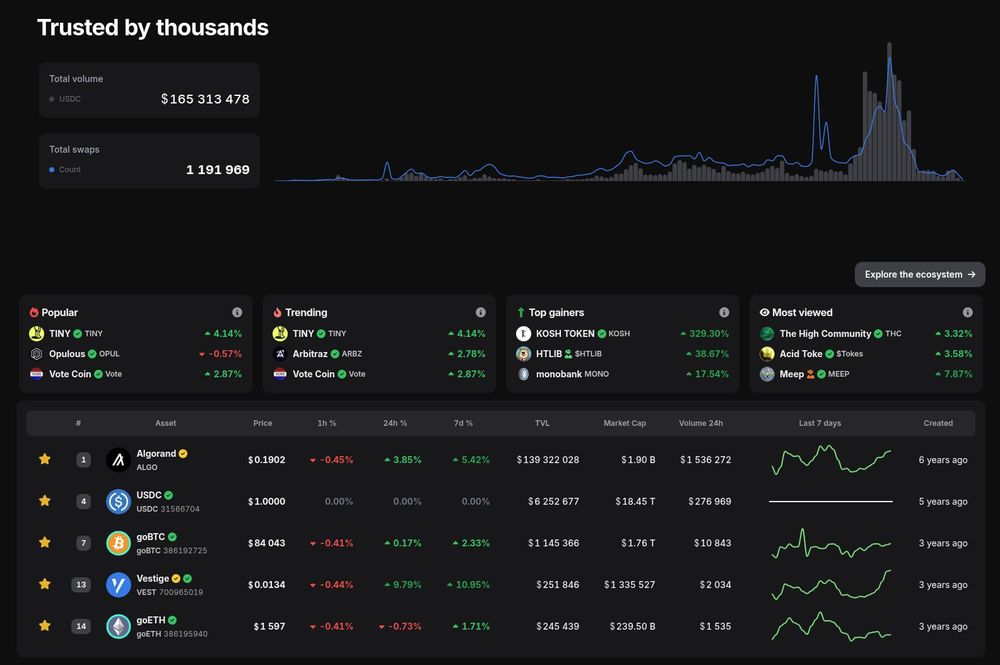Click Vote Coin icon in Trending
This screenshot has height=665, width=1000.
(280, 374)
